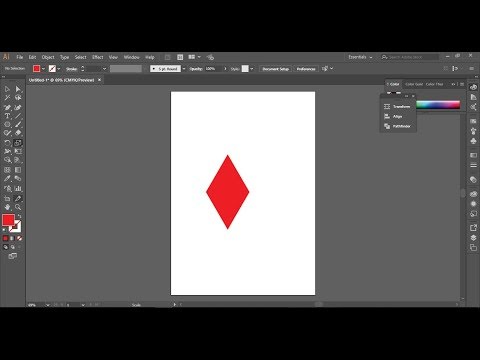Select the Slice tool
This screenshot has height=360, width=480.
(x=18, y=199)
